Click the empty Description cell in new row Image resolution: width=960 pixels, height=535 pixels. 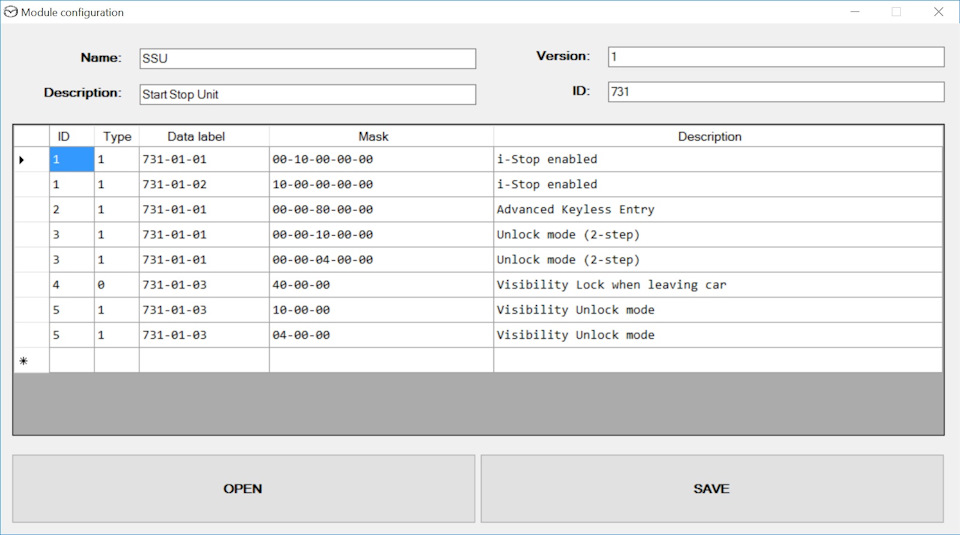[718, 361]
